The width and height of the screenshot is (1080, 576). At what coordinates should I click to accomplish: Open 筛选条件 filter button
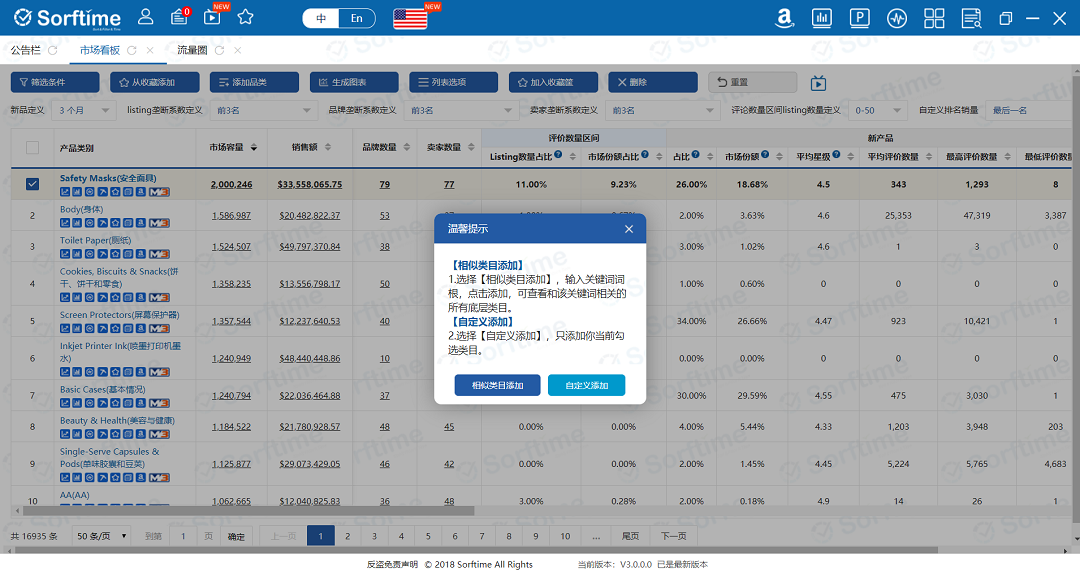coord(55,82)
